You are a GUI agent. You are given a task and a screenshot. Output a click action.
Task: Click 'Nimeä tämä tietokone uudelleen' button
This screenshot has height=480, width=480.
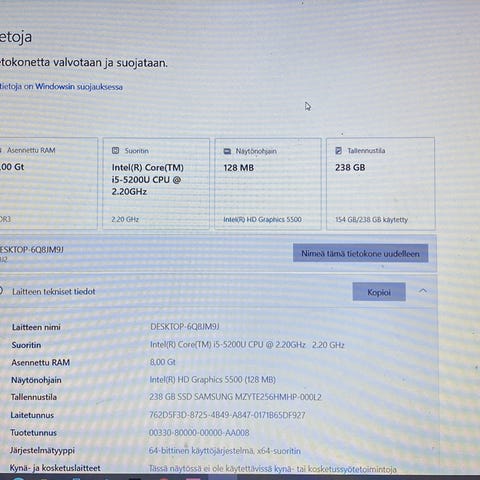tap(360, 253)
